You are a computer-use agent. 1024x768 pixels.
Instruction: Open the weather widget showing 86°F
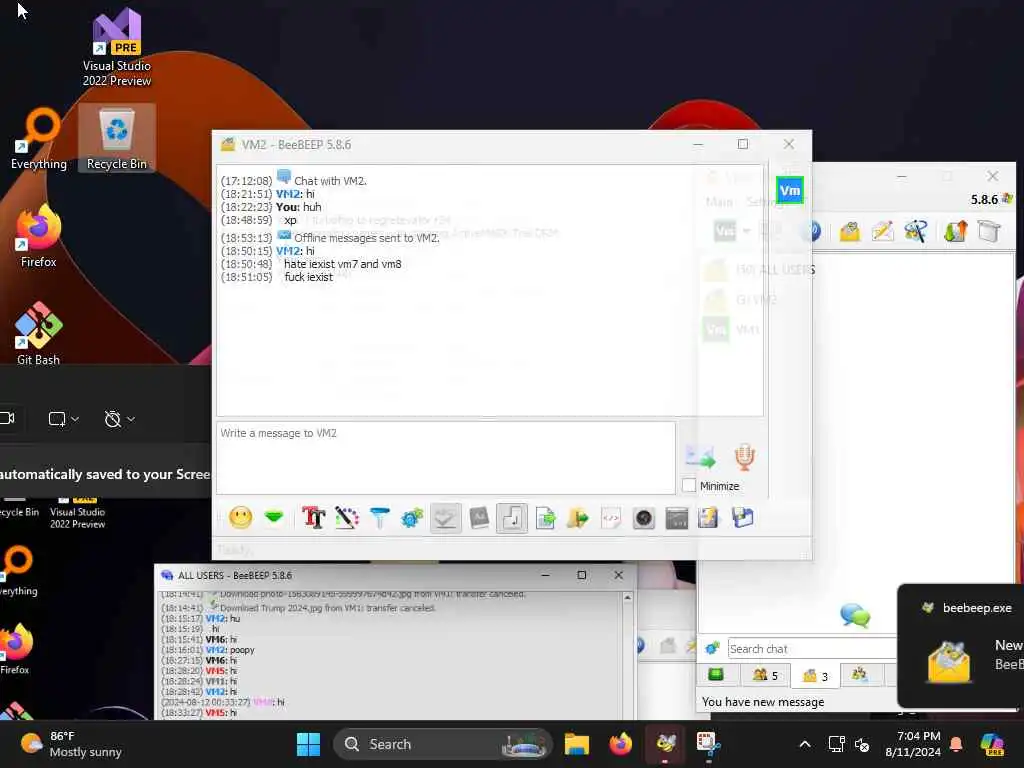(72, 744)
